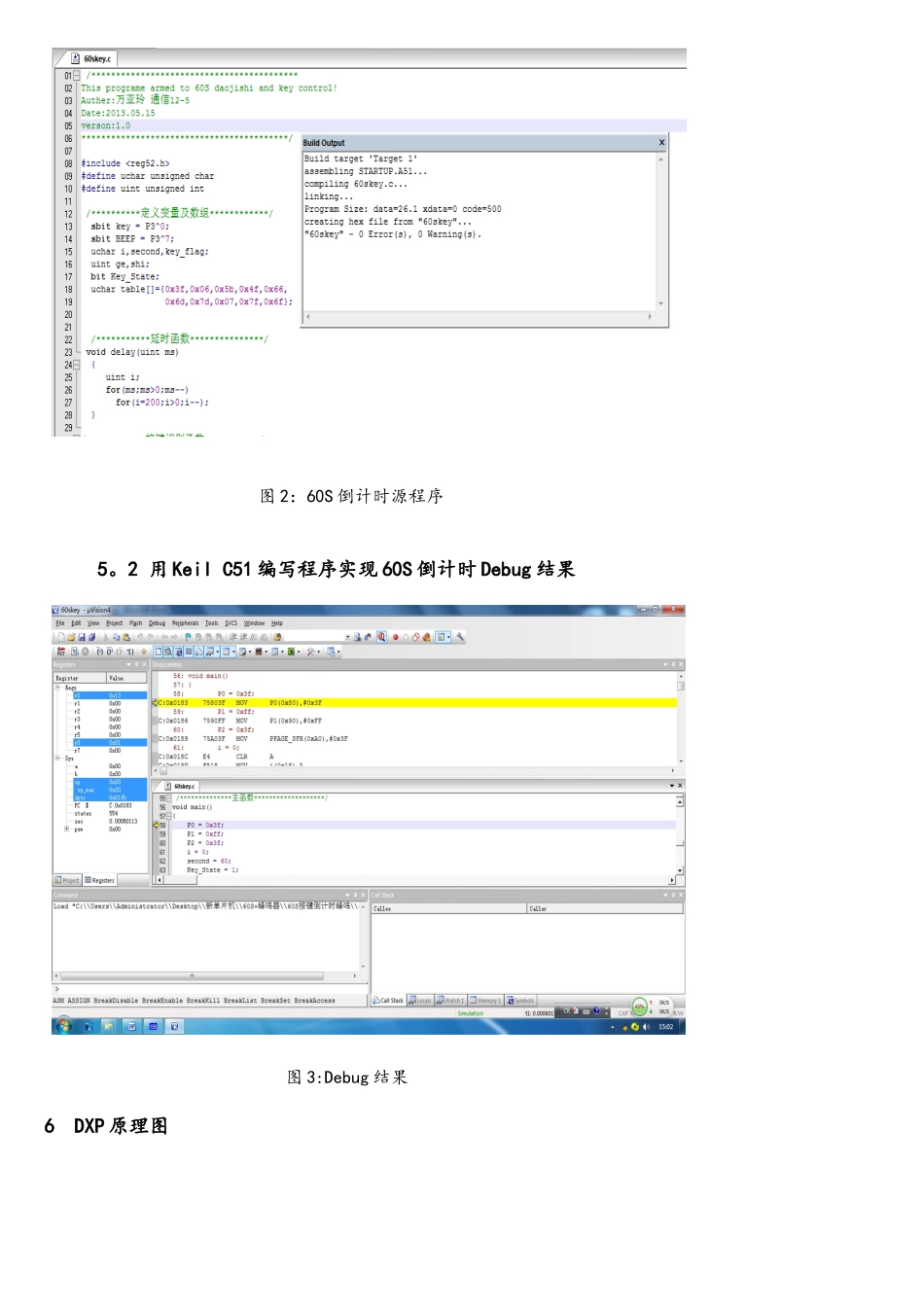Open the Memory Windows dropdown arrow
This screenshot has height=1307, width=924.
click(x=233, y=652)
